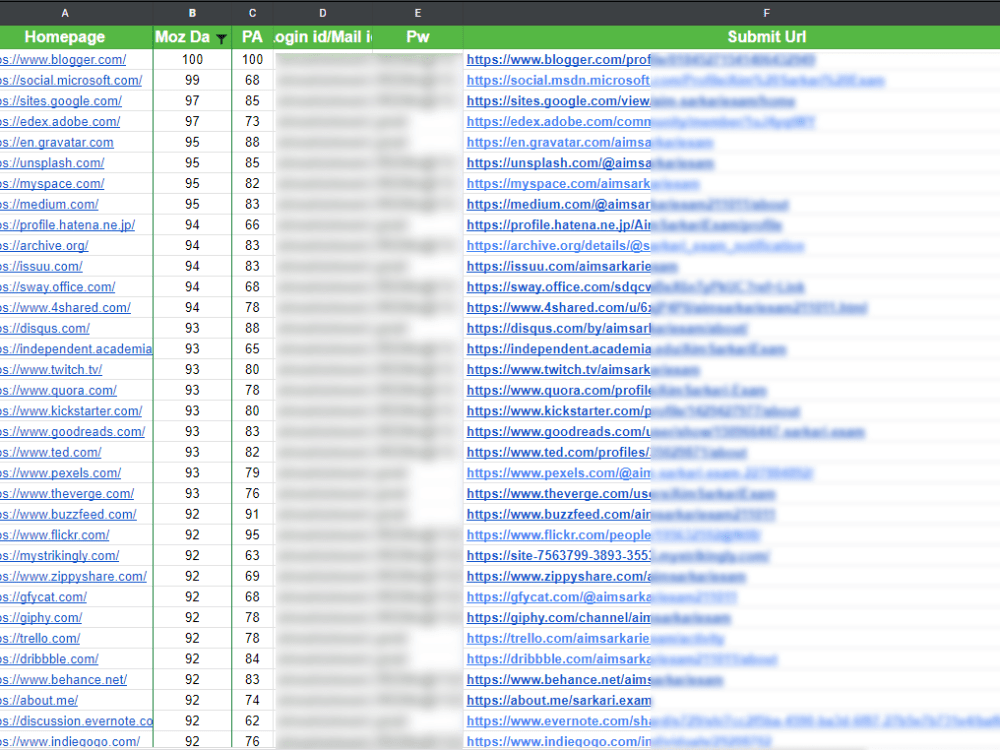Open the about.me/sarkari.exam submit URL
This screenshot has width=1000, height=750.
tap(559, 700)
